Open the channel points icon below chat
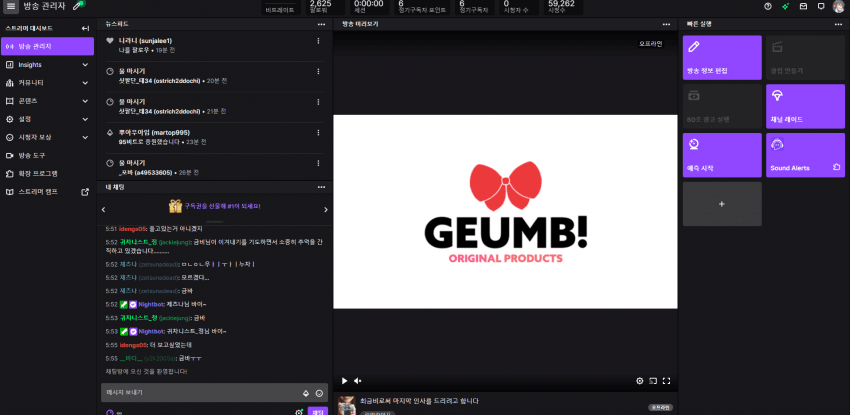Screen dimensions: 850x415 [110, 412]
